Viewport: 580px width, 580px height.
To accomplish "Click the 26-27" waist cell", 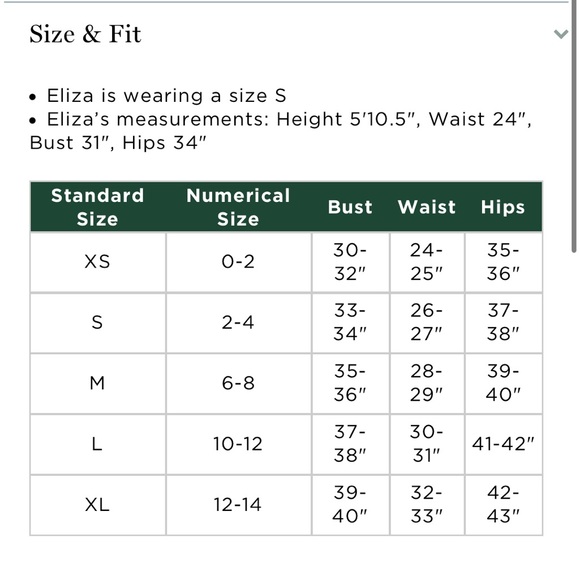I will coord(427,323).
